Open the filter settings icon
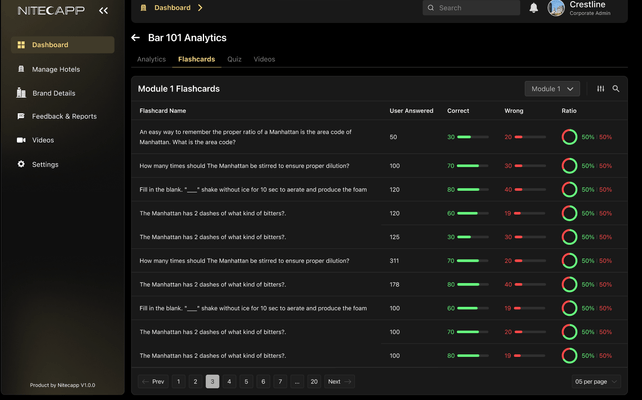 pos(600,88)
